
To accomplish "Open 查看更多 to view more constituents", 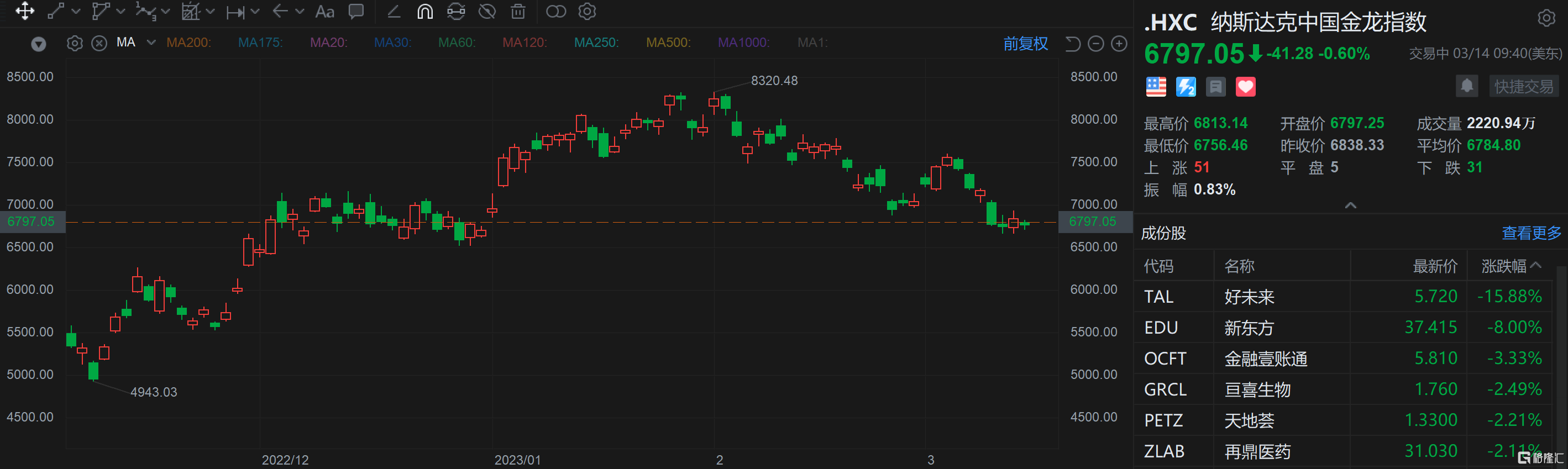I will coord(1531,234).
